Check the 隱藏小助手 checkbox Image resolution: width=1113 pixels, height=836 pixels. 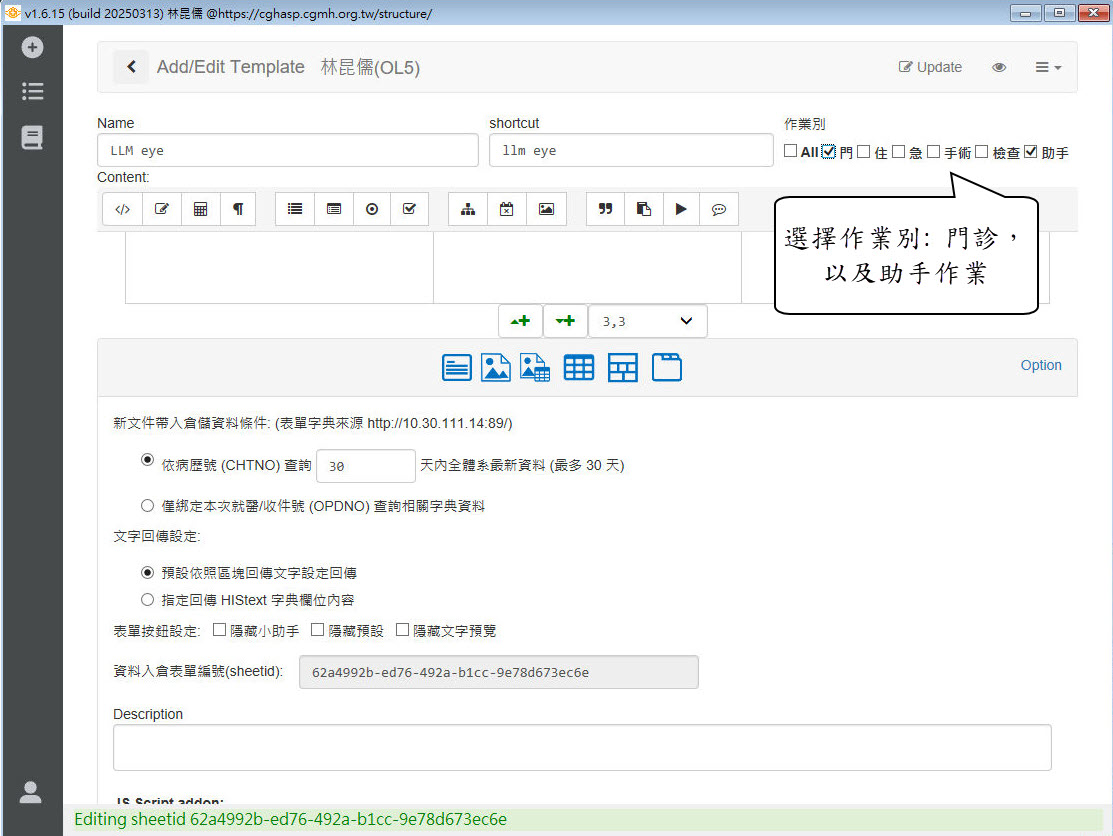point(220,630)
